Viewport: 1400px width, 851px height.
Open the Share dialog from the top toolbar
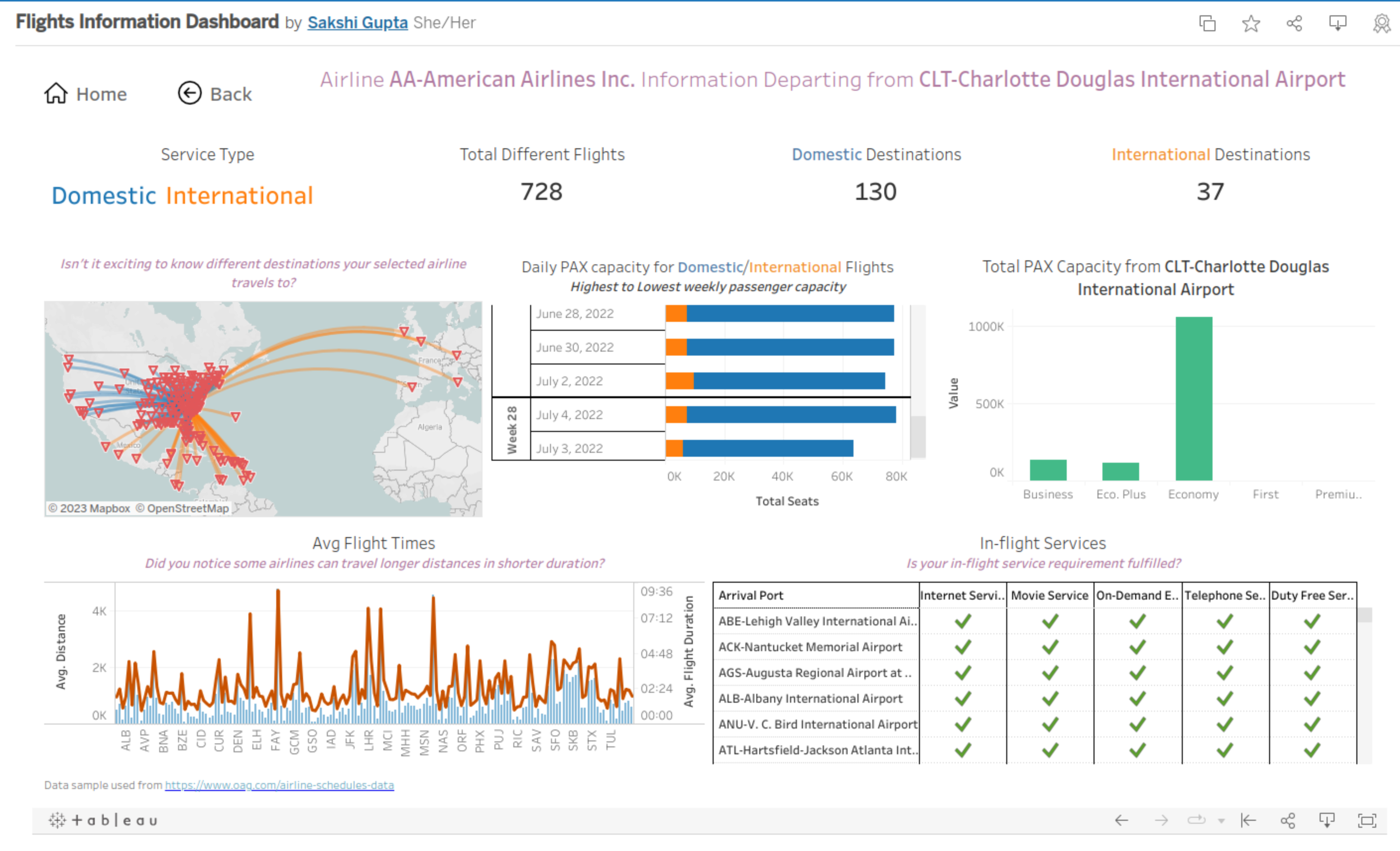[x=1294, y=23]
